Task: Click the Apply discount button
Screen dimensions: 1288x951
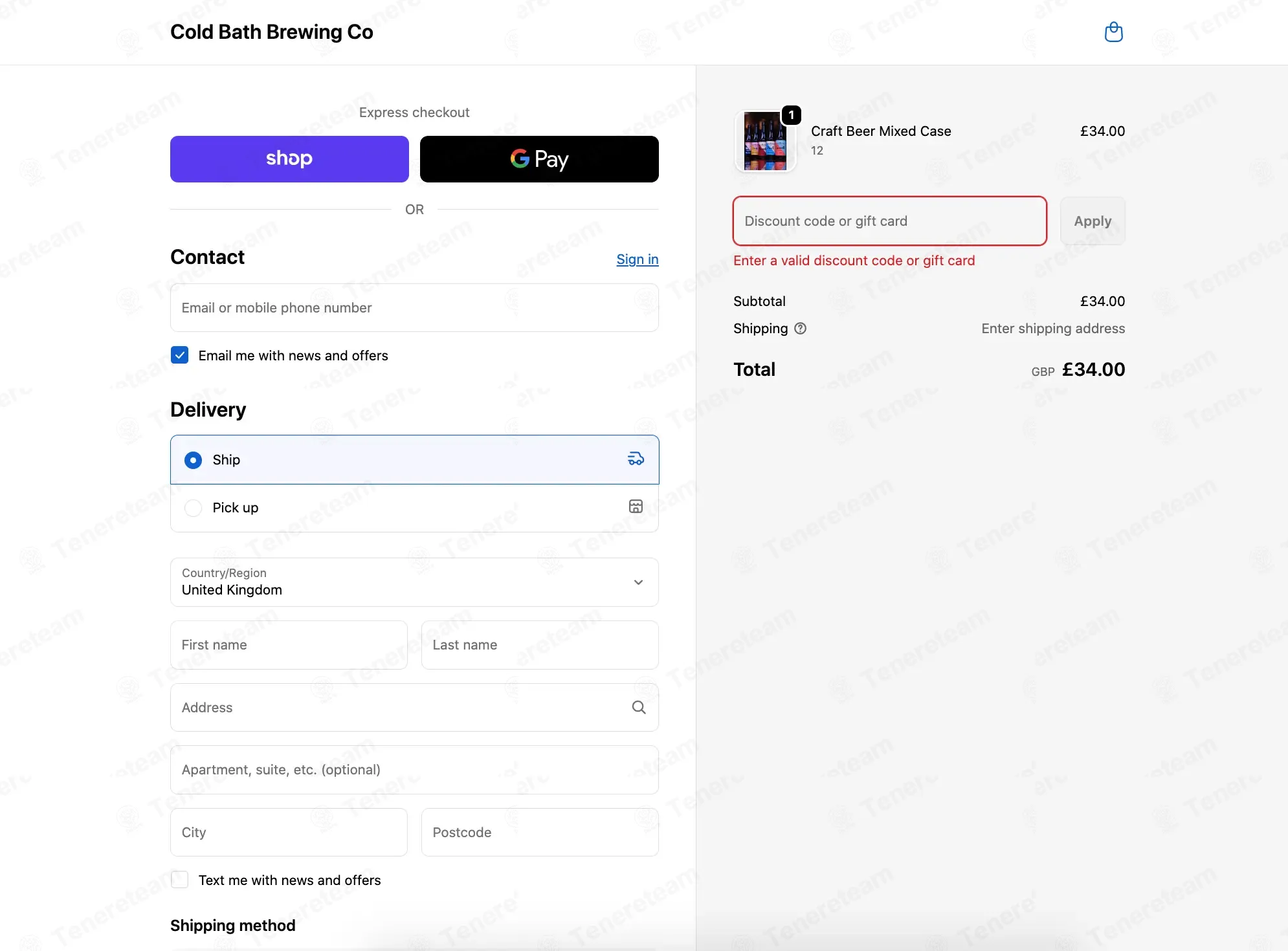Action: (x=1093, y=221)
